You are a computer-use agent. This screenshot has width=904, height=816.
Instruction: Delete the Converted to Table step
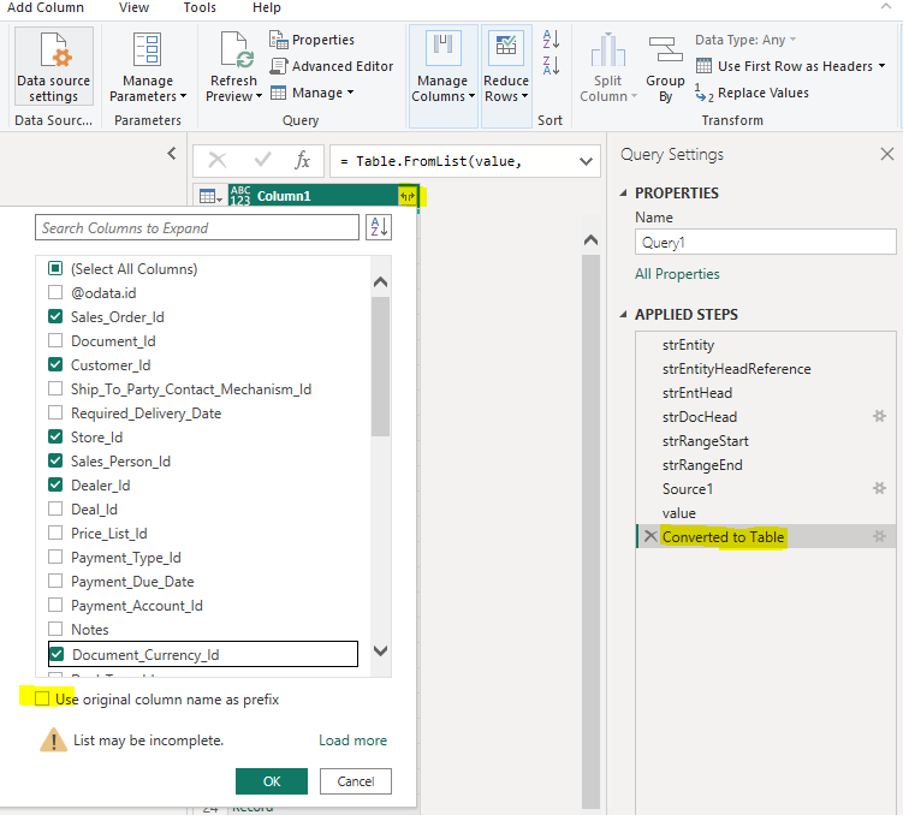coord(651,537)
